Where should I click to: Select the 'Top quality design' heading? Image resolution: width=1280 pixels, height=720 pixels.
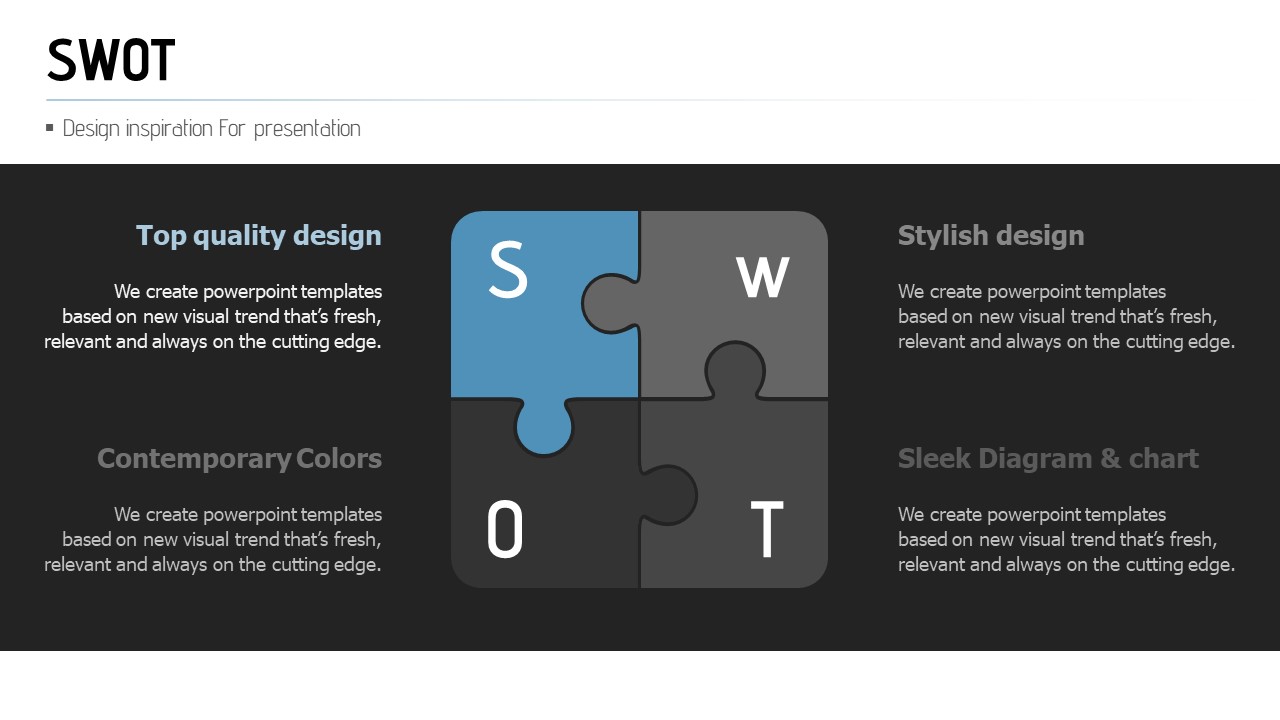259,235
